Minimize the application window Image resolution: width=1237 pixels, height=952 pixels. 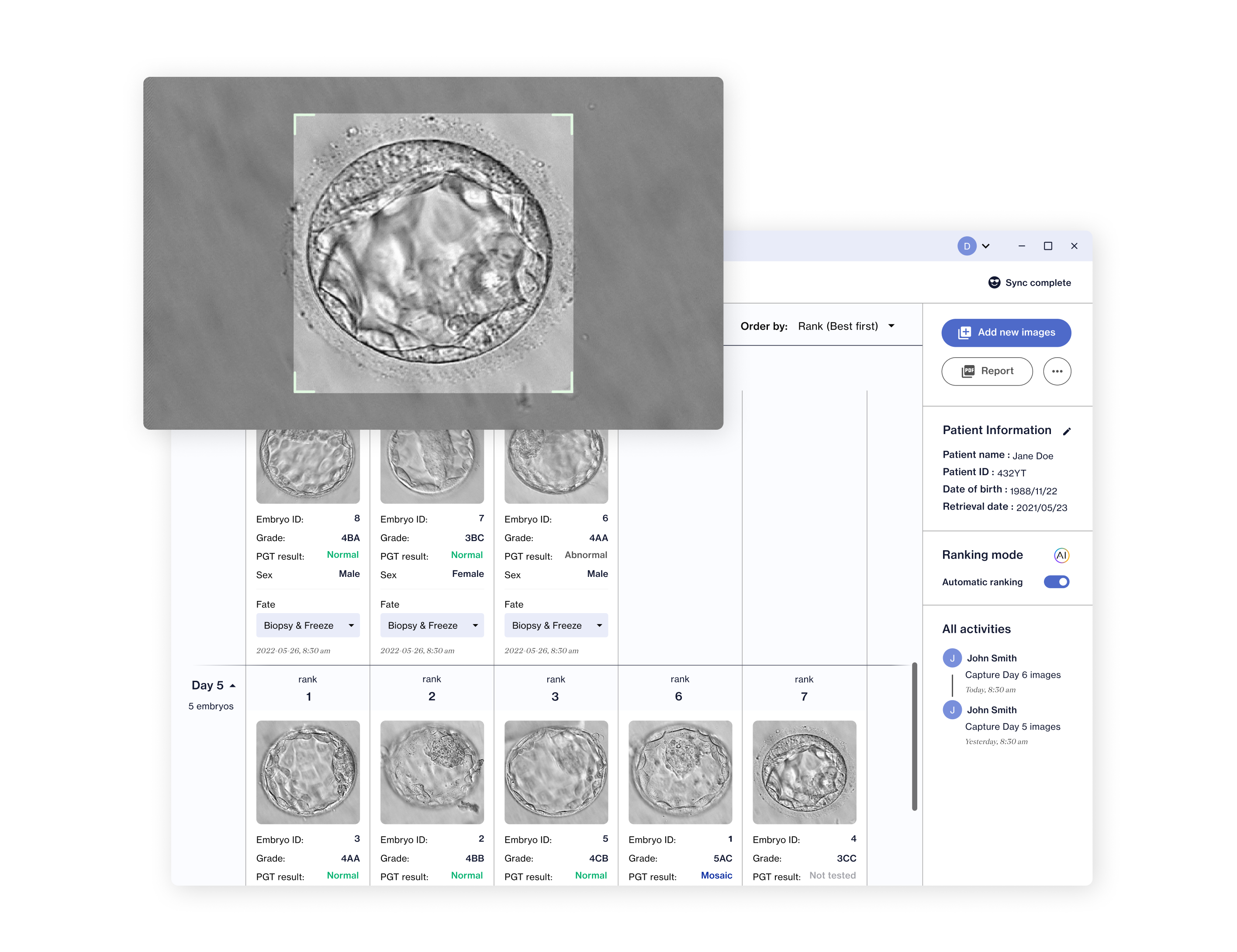(x=1021, y=246)
